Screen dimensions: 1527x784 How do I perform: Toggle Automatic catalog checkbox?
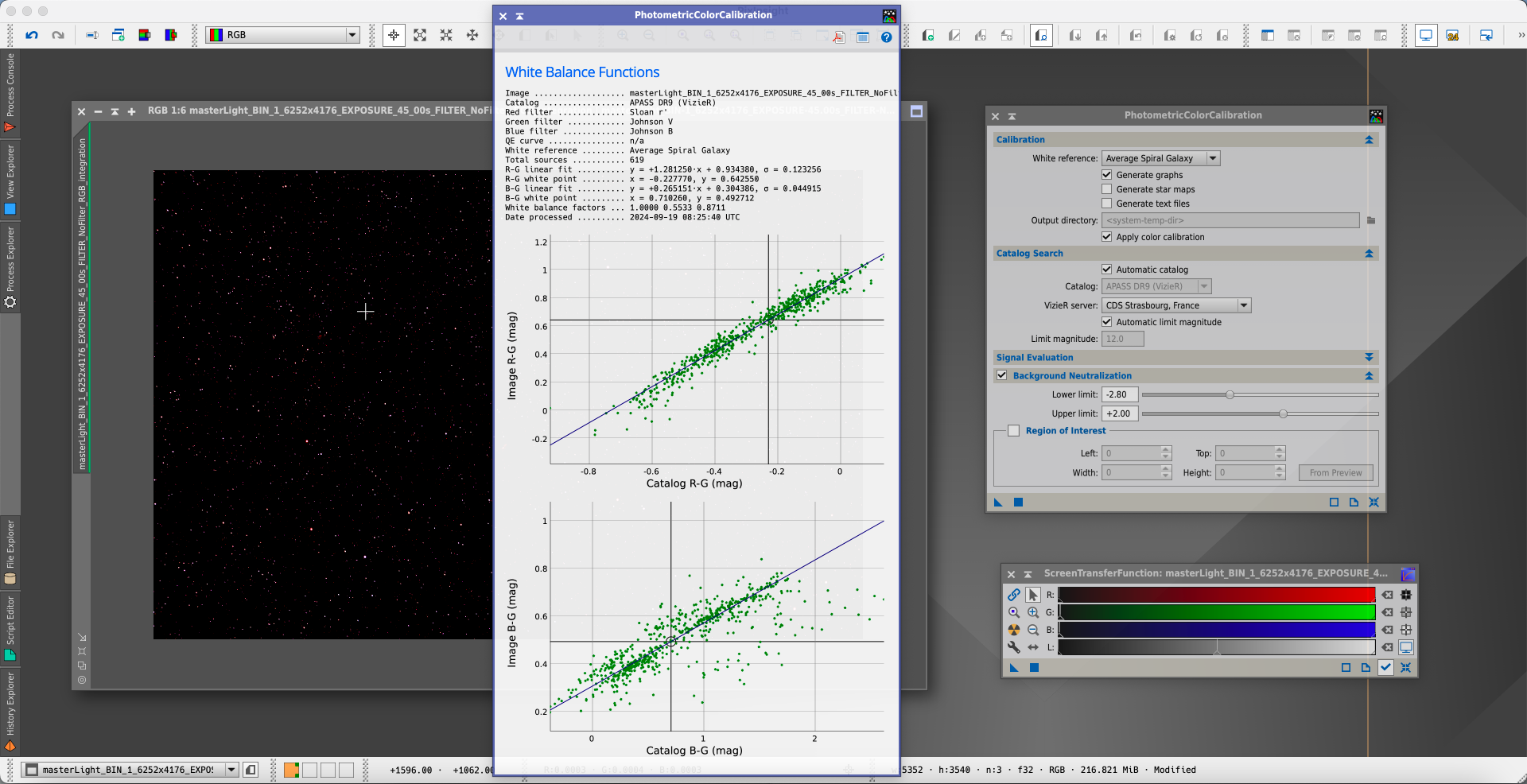pos(1106,270)
